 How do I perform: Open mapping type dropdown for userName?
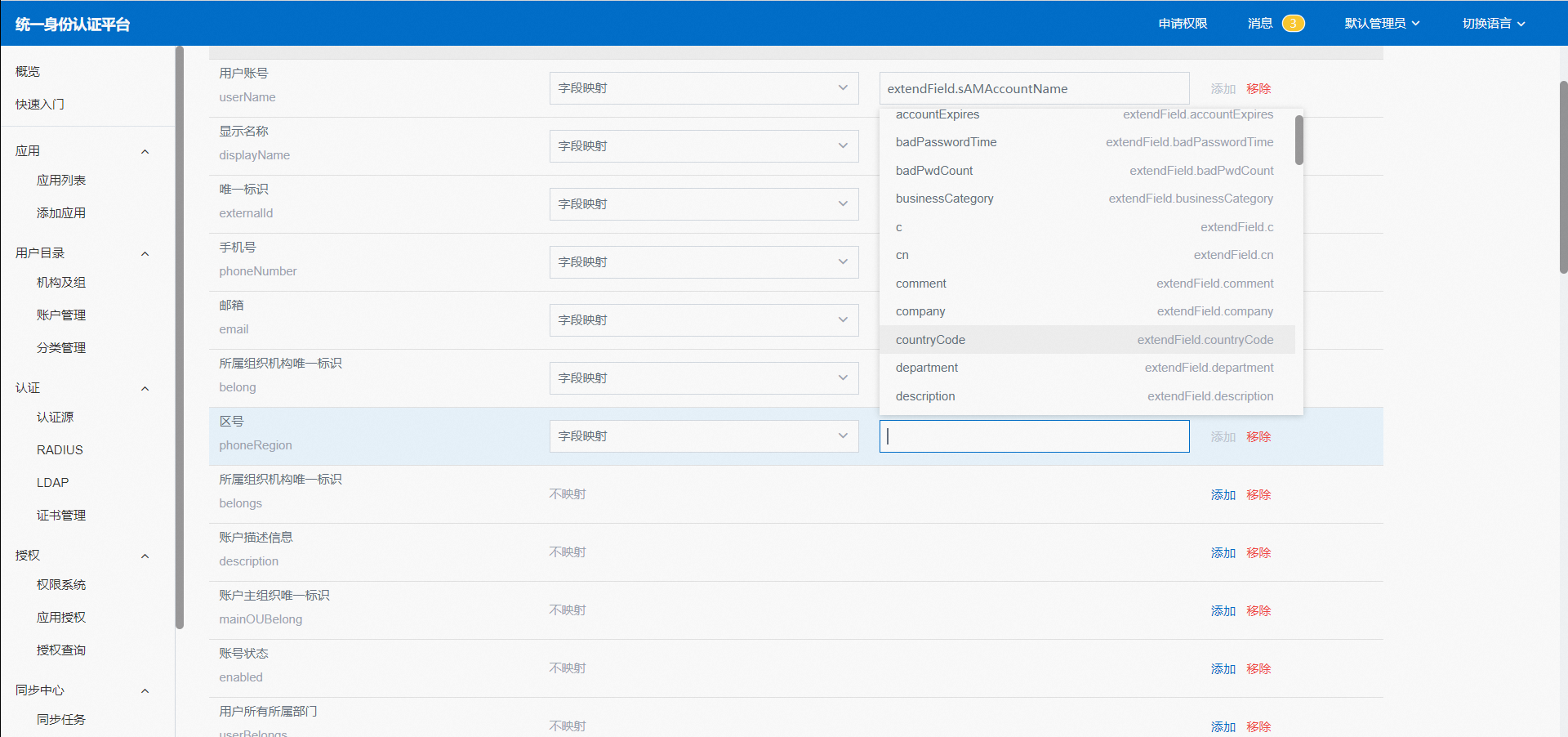703,88
